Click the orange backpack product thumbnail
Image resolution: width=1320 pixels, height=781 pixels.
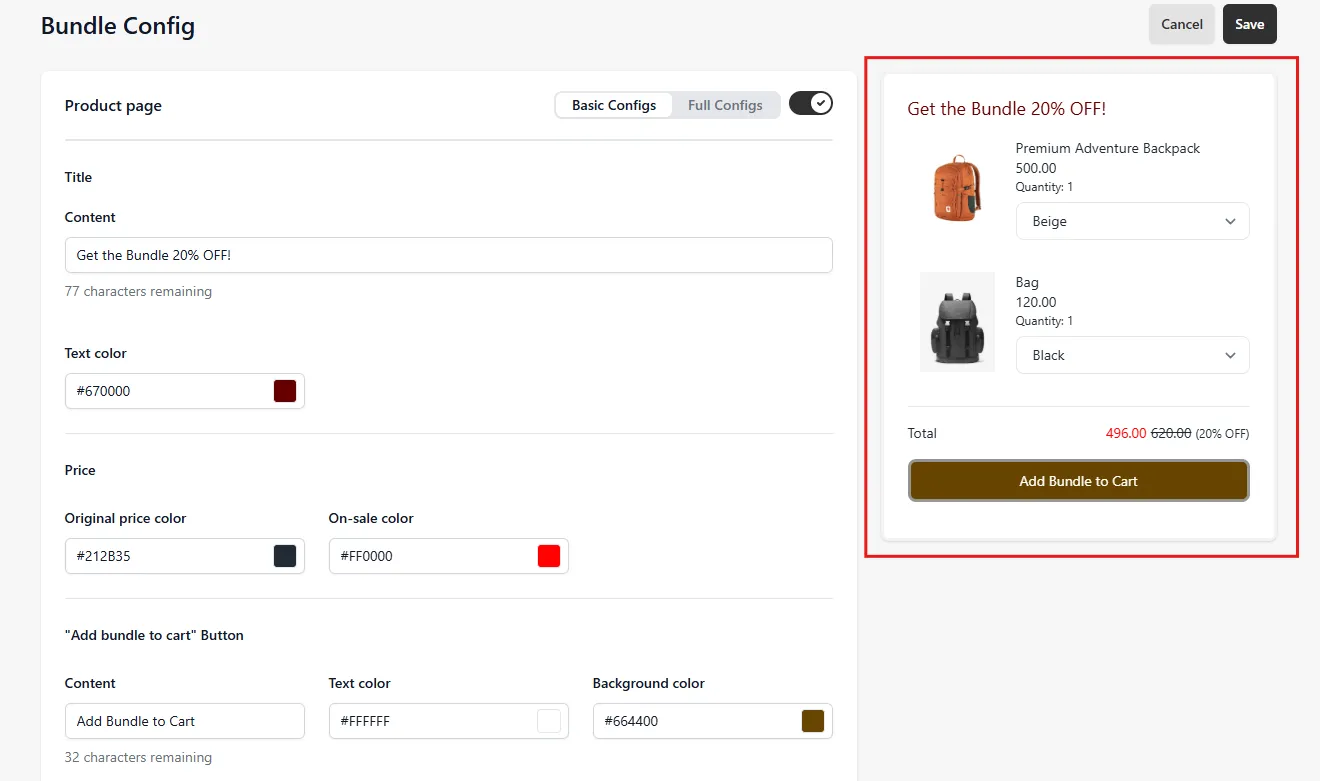click(957, 188)
